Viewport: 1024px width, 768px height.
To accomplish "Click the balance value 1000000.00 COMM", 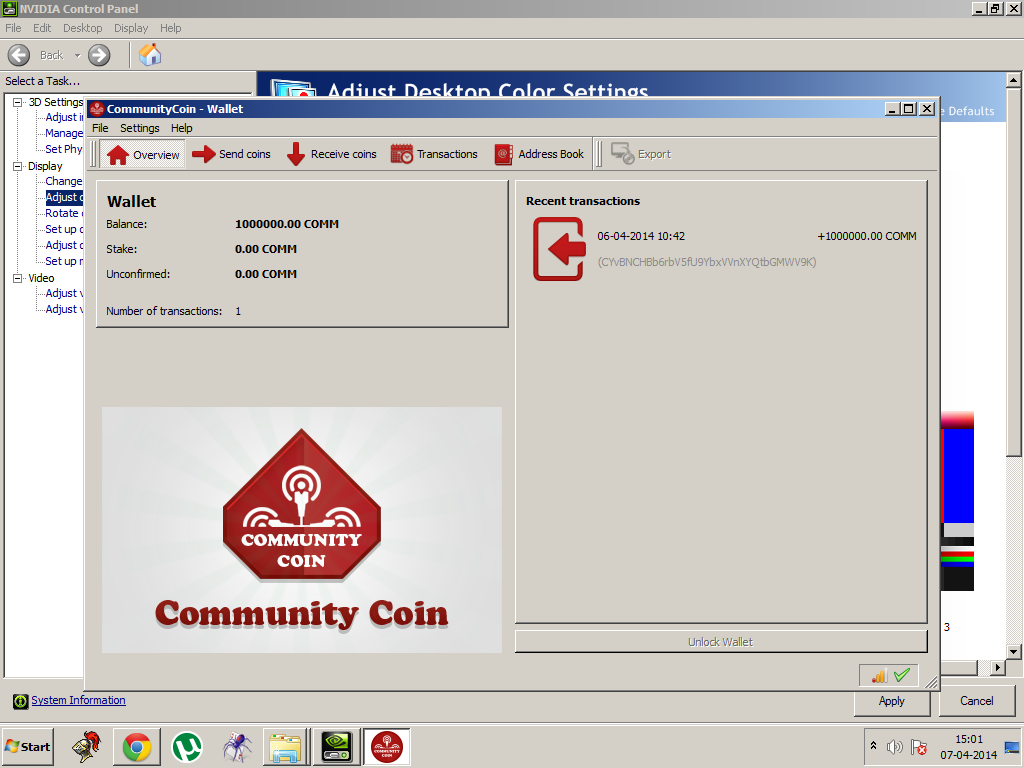I will [x=287, y=224].
